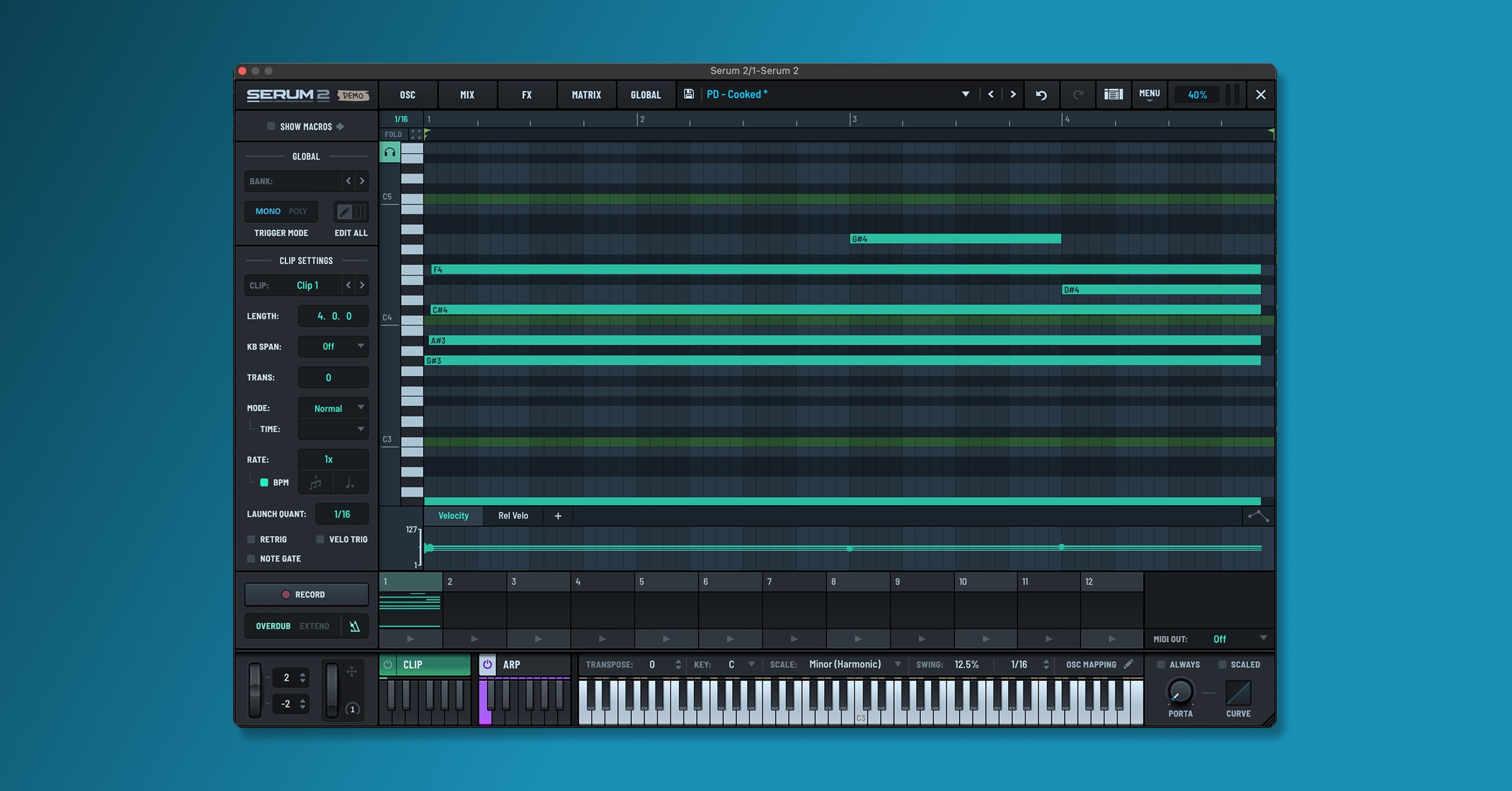The width and height of the screenshot is (1512, 791).
Task: Toggle the headphones note preview
Action: [x=390, y=152]
